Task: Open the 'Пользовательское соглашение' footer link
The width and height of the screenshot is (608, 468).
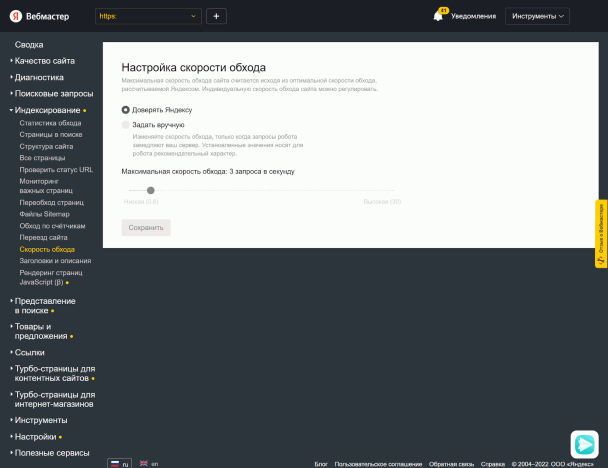Action: point(378,464)
